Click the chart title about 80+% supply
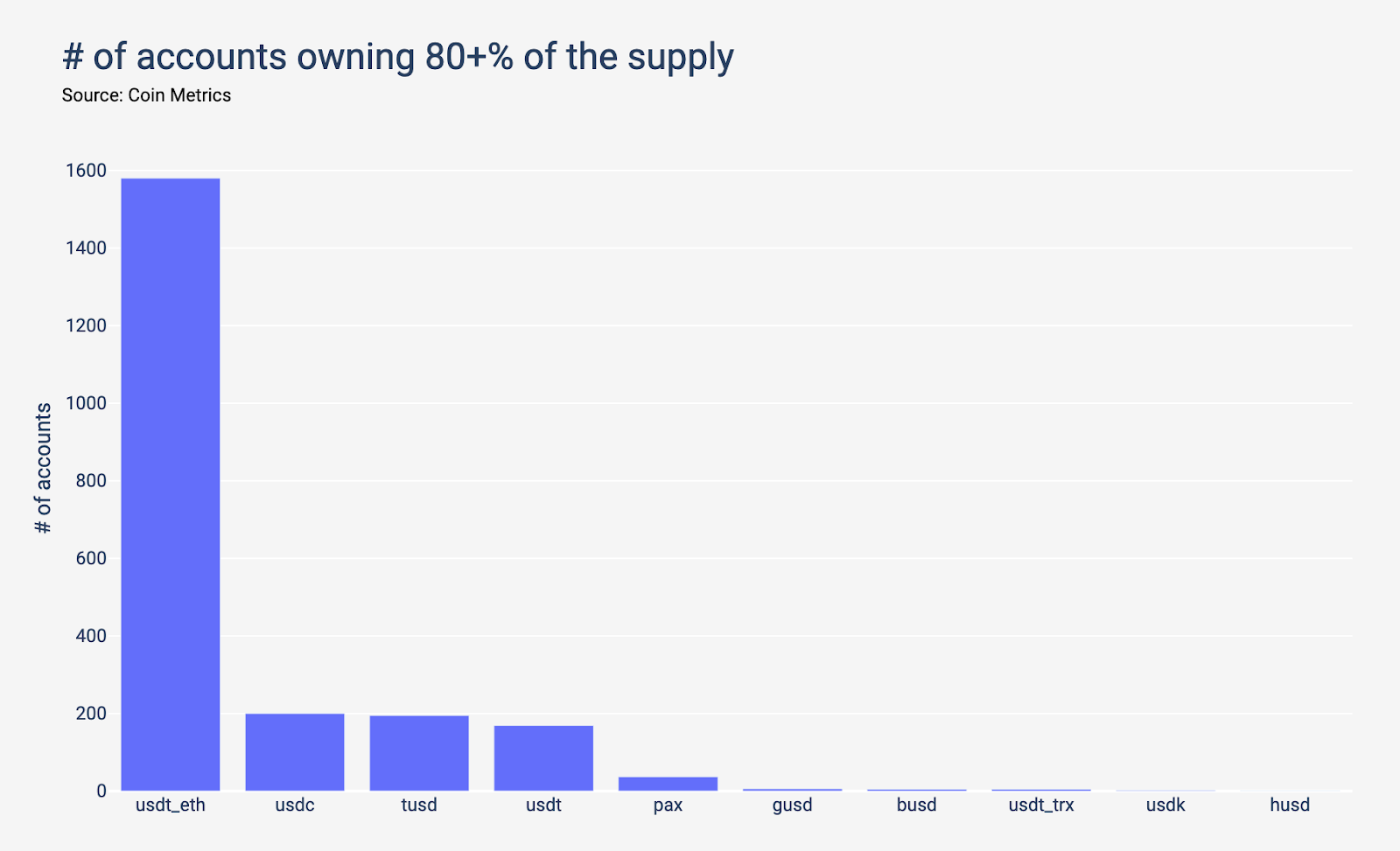Viewport: 1400px width, 851px height. click(398, 57)
